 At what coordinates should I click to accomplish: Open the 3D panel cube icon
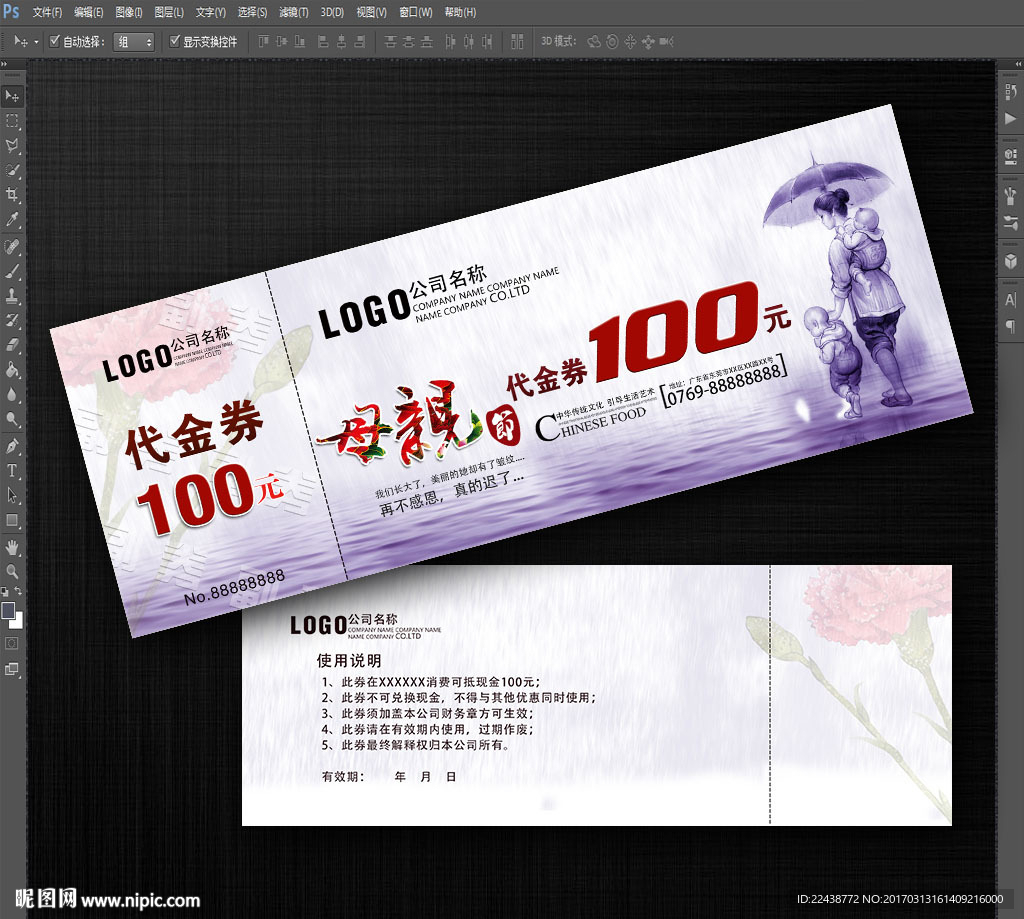click(1010, 261)
